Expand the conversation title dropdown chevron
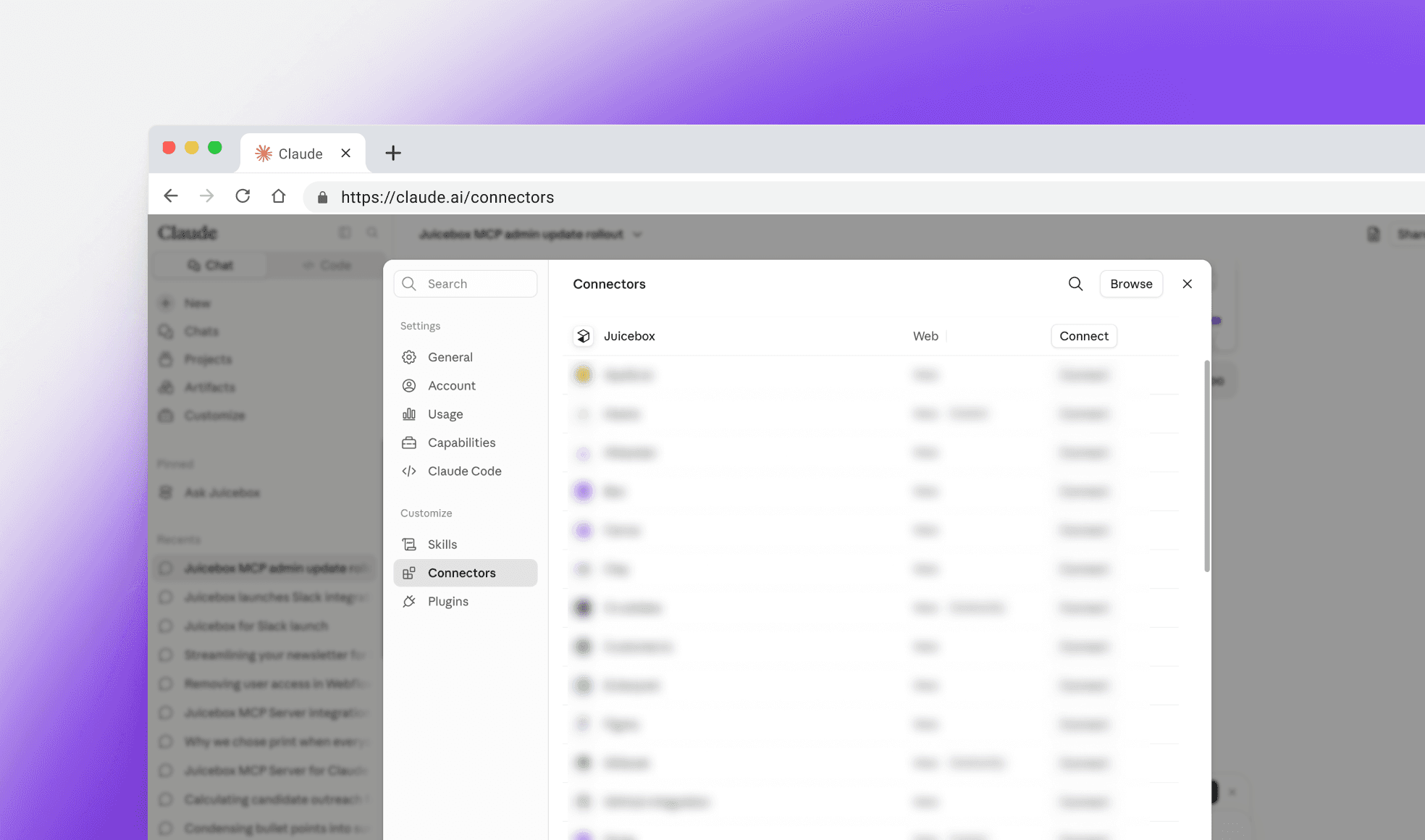1425x840 pixels. point(637,235)
